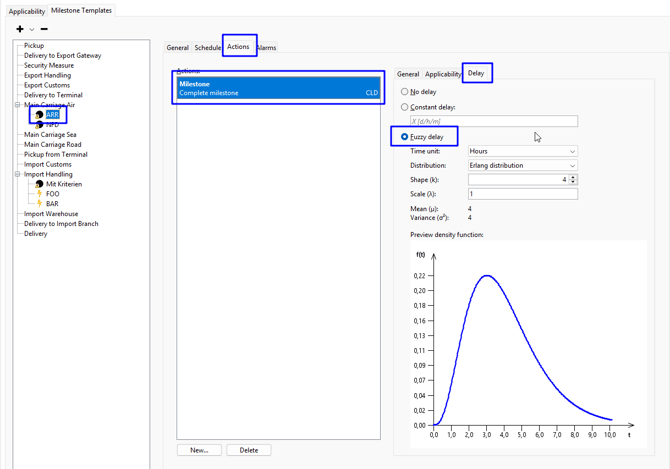Click the Delete button

pos(249,450)
